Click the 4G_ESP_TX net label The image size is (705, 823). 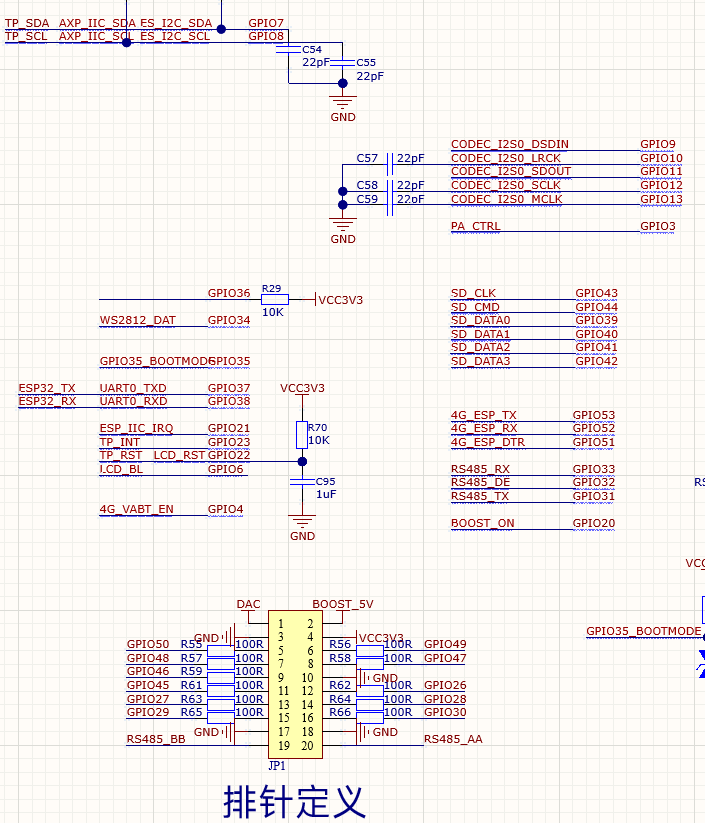pyautogui.click(x=483, y=415)
